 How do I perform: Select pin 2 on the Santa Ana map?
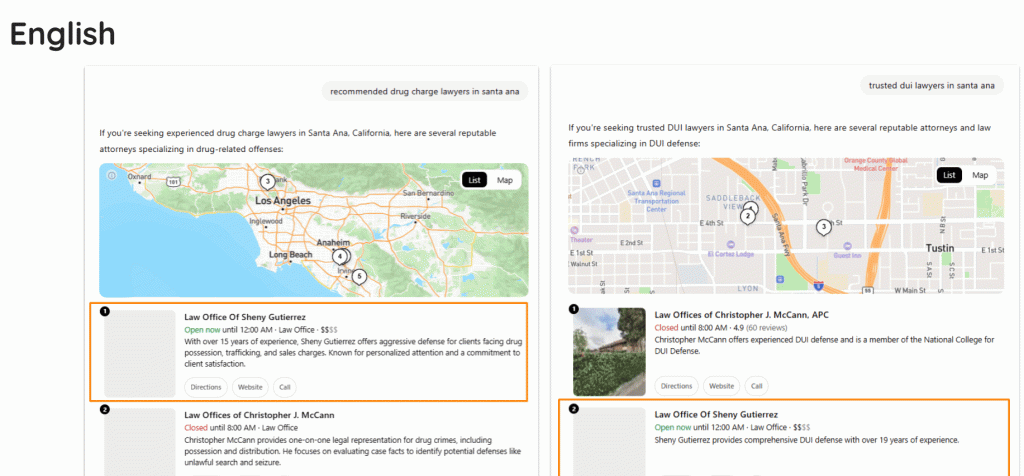coord(747,216)
